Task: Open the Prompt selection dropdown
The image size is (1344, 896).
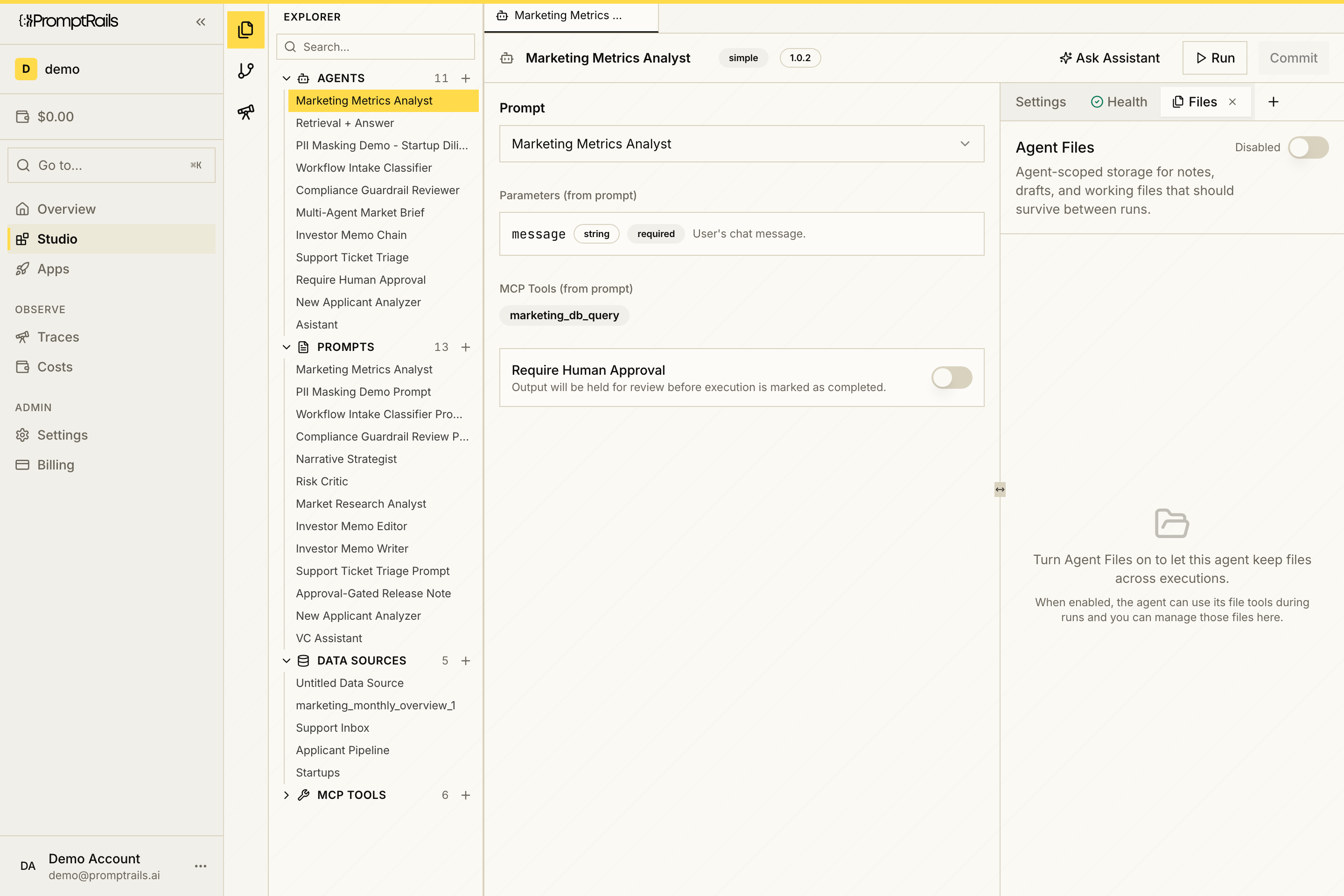Action: point(741,144)
